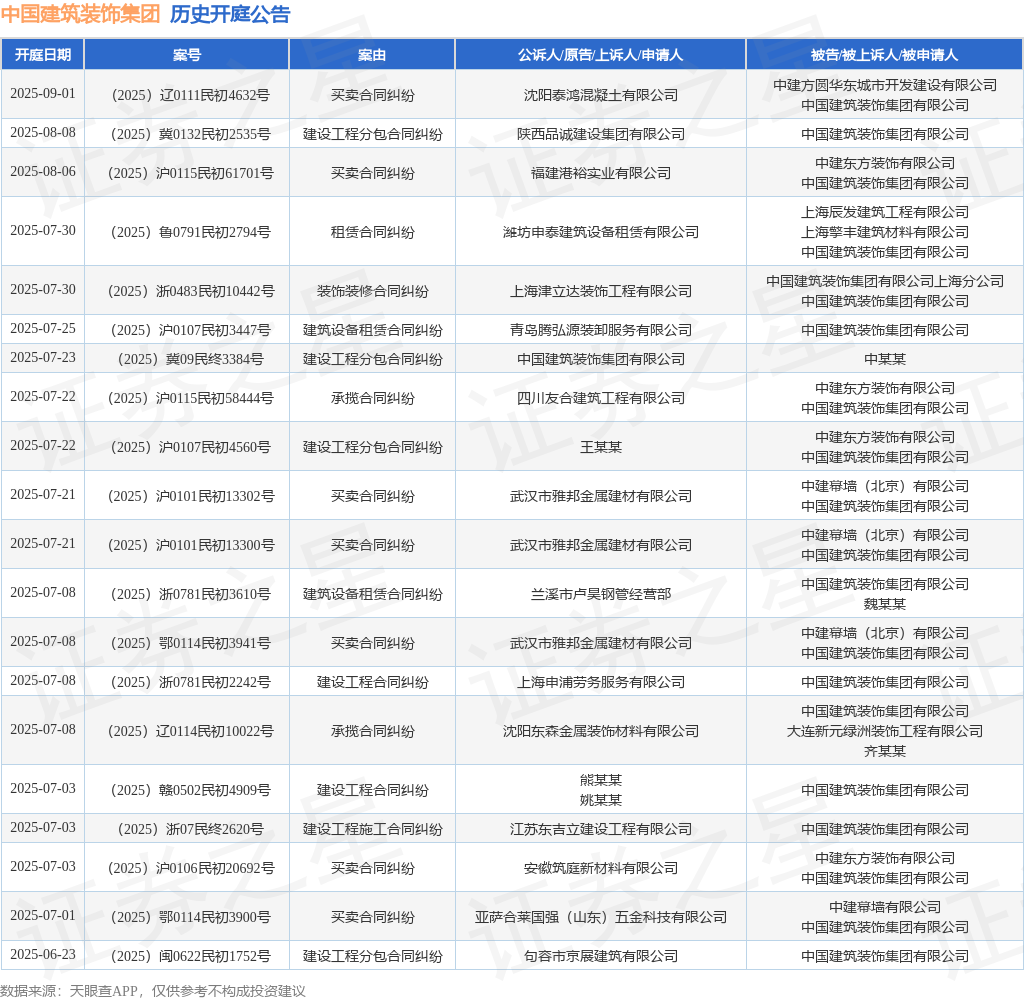Image resolution: width=1024 pixels, height=1000 pixels.
Task: Click plaintiff 青岛腾弘源装卸服务有限公司
Action: click(x=601, y=331)
